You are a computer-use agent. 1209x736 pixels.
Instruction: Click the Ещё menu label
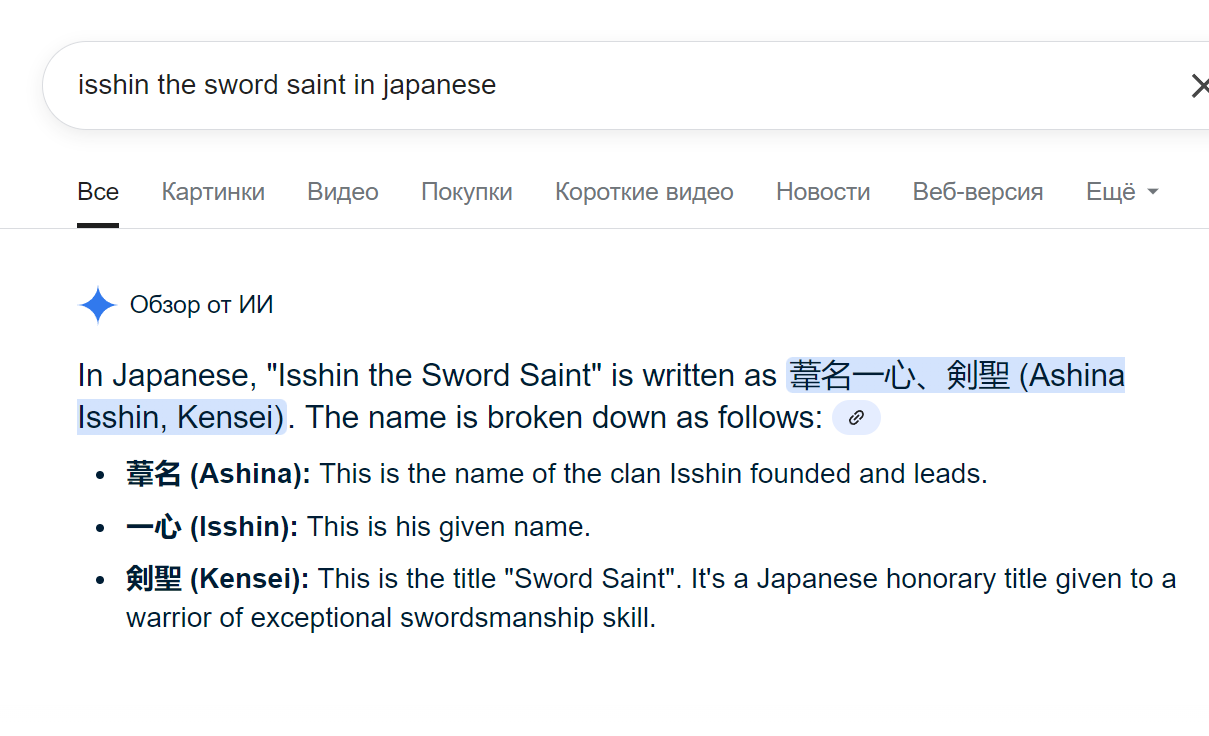[1111, 192]
